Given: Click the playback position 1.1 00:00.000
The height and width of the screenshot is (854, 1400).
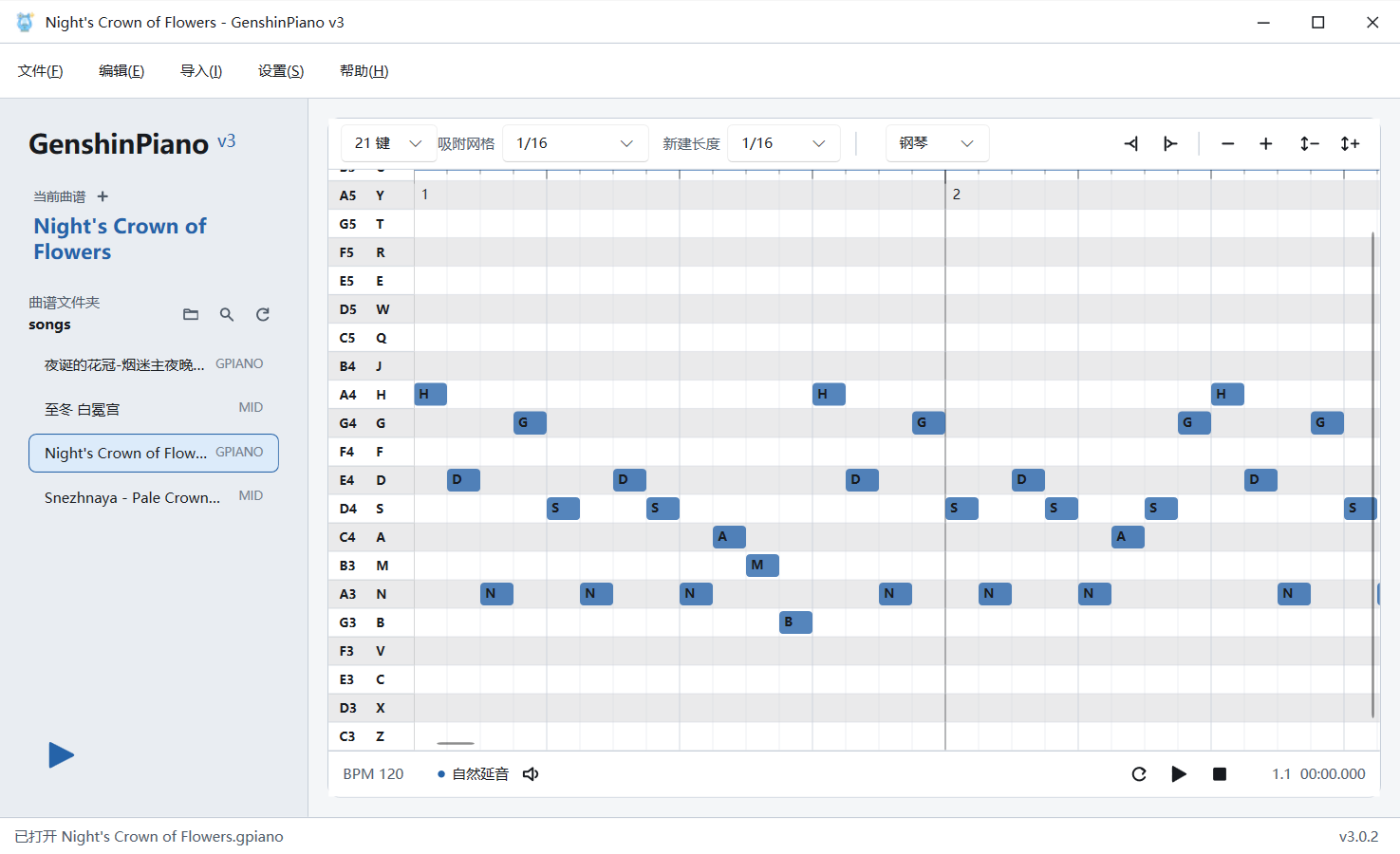Looking at the screenshot, I should (1318, 774).
